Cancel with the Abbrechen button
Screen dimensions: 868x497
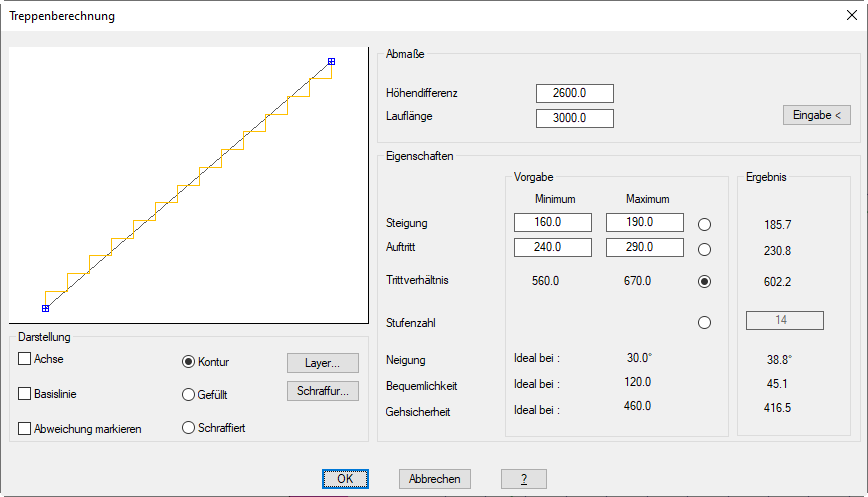pyautogui.click(x=435, y=479)
